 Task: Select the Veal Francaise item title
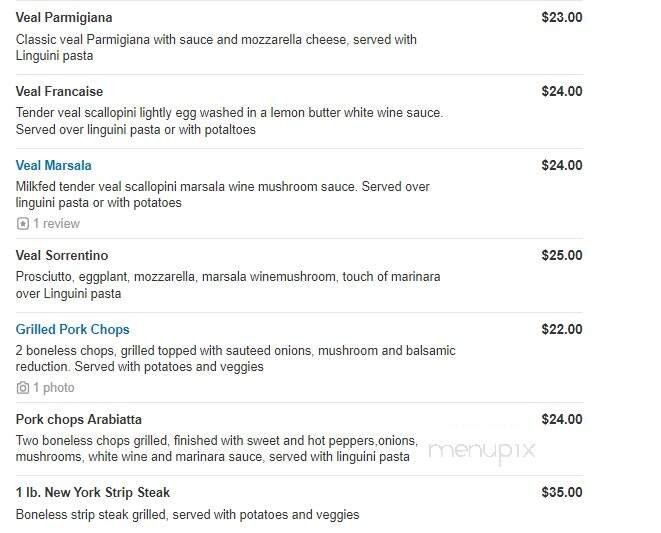click(60, 92)
